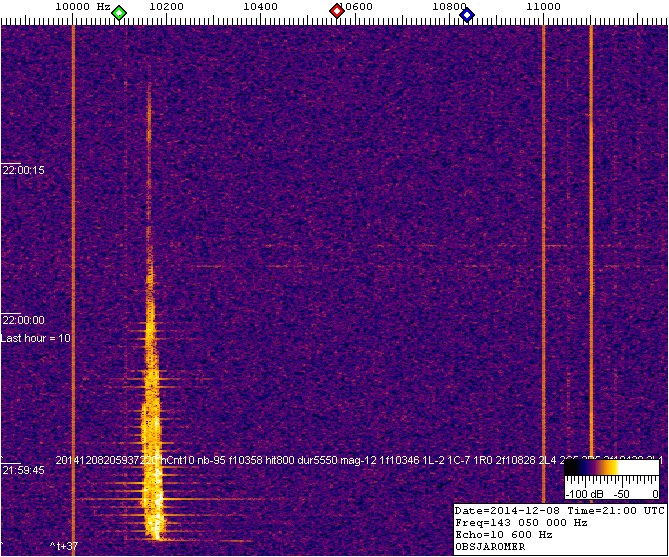This screenshot has width=669, height=557.
Task: Click the bright meteor echo trace
Action: click(151, 420)
